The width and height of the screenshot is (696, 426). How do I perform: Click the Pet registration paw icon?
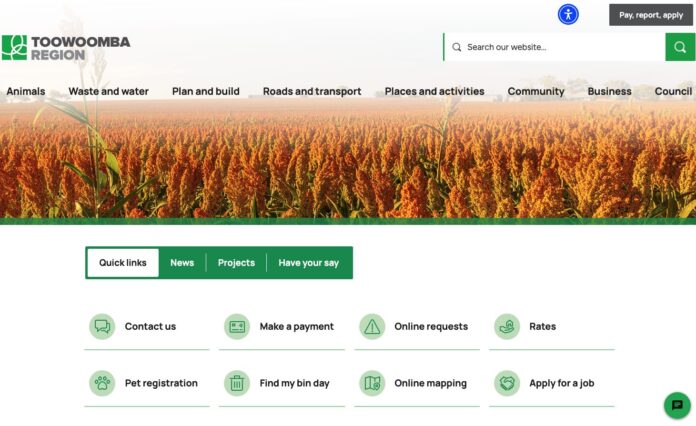pos(102,383)
